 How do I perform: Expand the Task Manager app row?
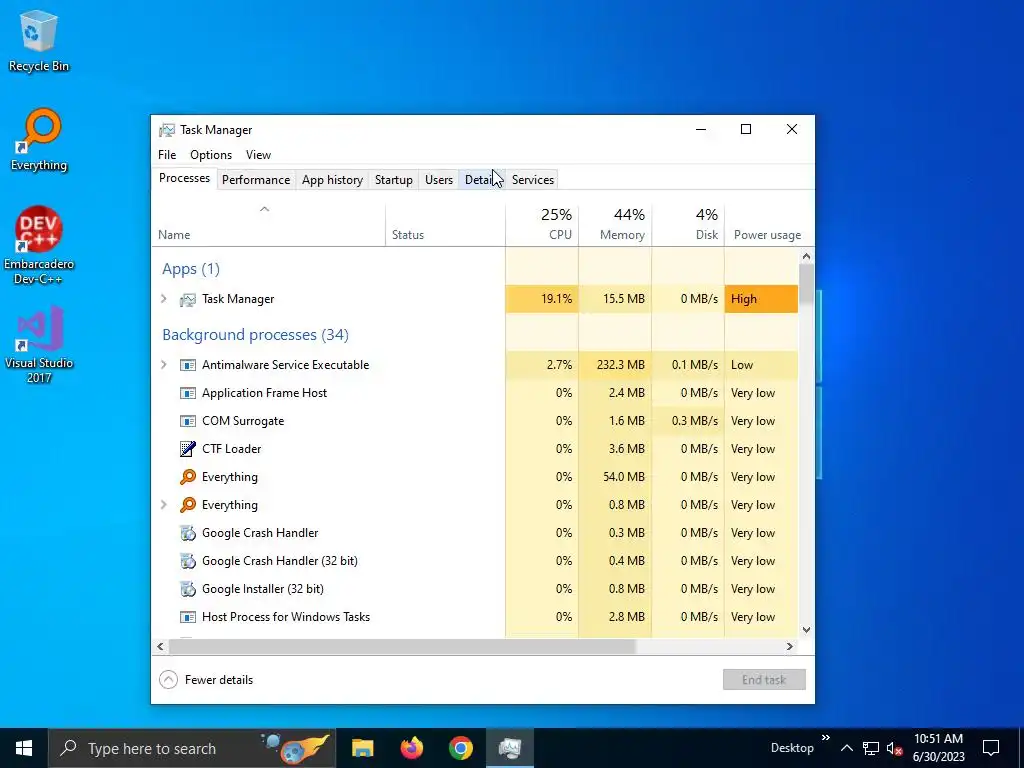tap(164, 299)
